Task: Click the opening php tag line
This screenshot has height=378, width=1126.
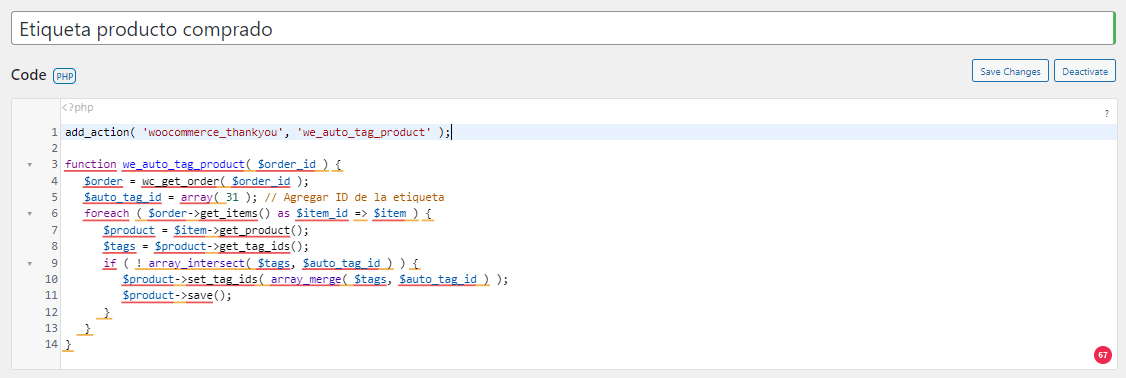Action: click(78, 108)
